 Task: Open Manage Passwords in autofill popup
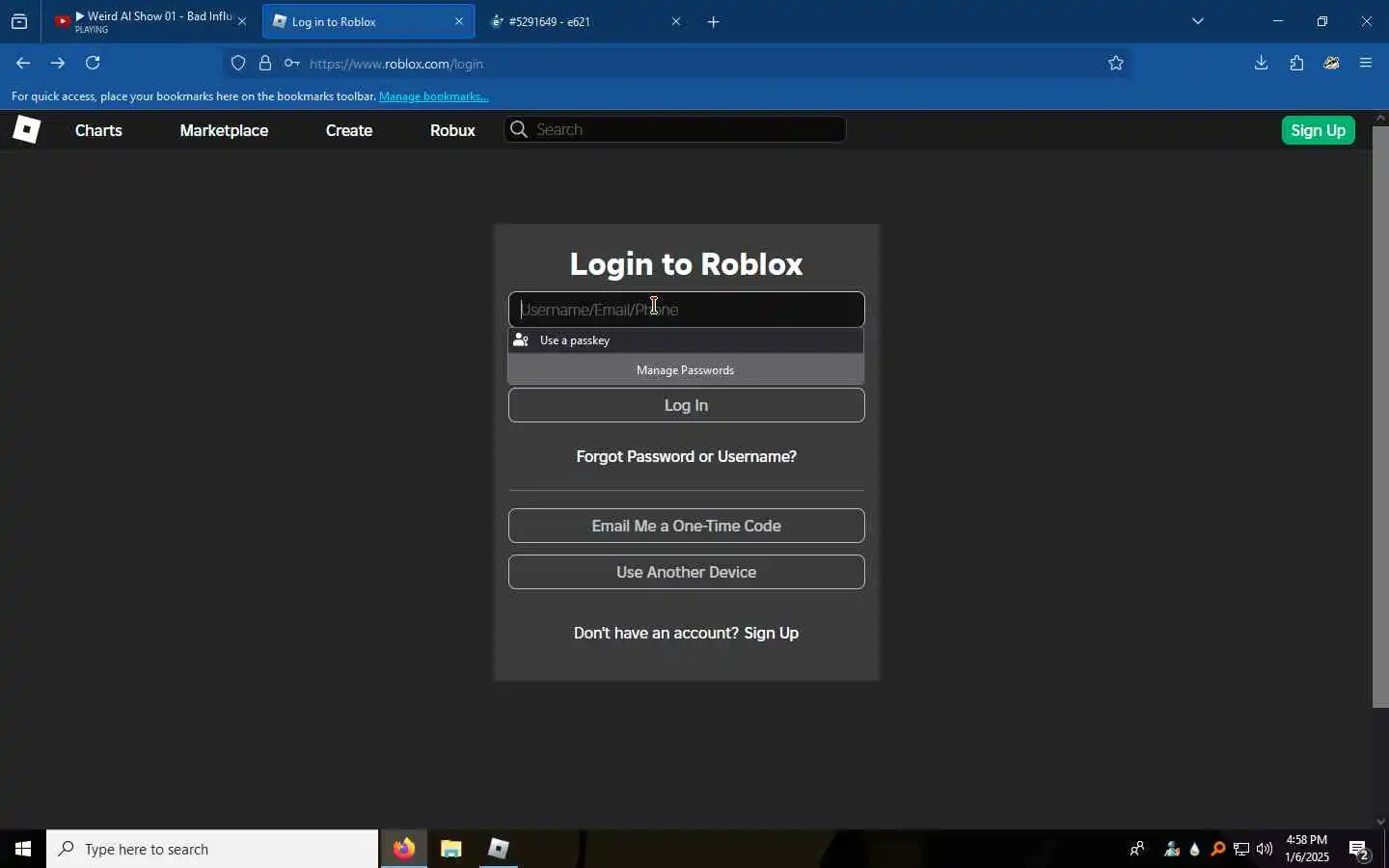[686, 370]
